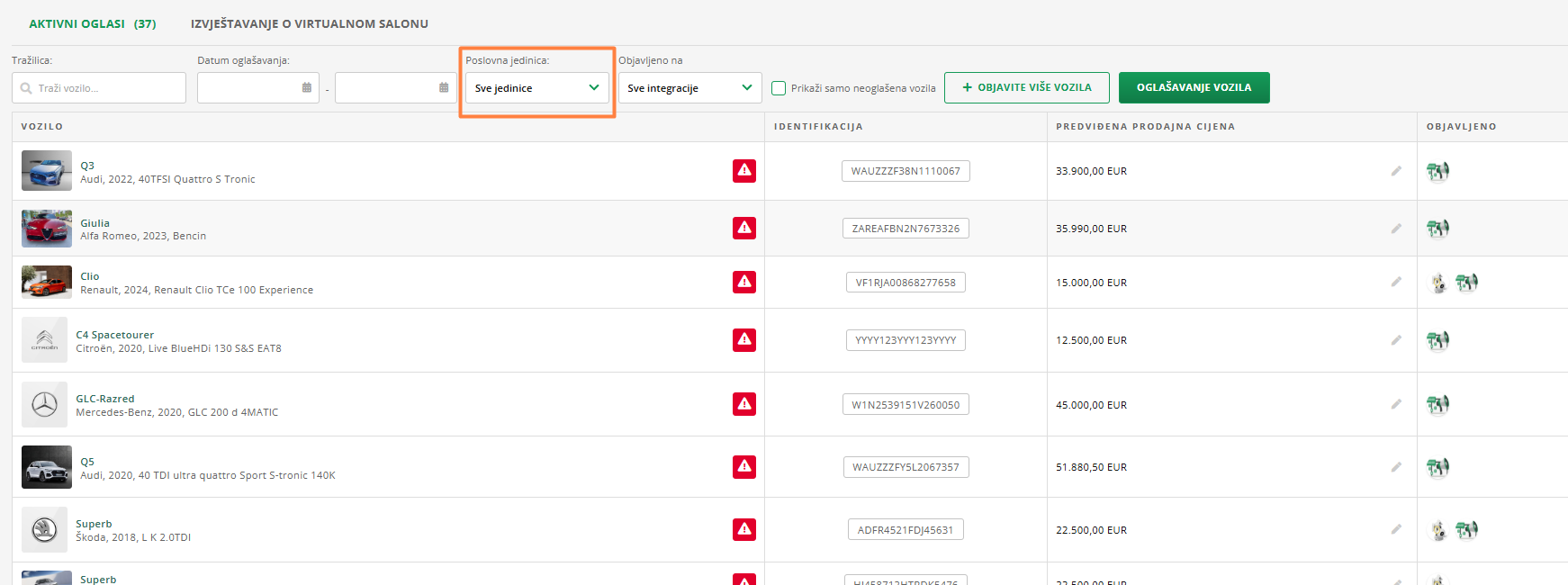Edit price pencil for 12.500,00 EUR

pos(1396,340)
